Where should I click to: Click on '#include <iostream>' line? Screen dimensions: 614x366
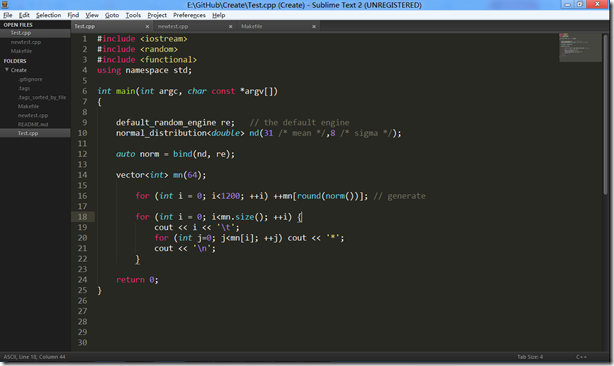pyautogui.click(x=142, y=39)
